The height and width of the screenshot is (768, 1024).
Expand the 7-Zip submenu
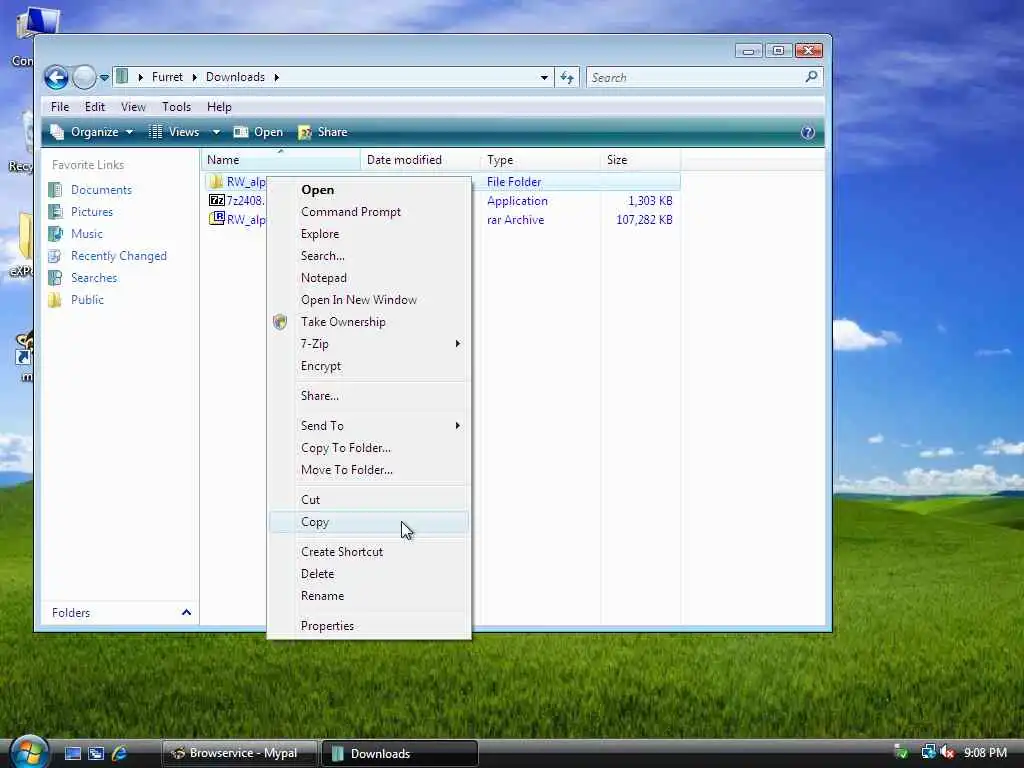pyautogui.click(x=369, y=344)
